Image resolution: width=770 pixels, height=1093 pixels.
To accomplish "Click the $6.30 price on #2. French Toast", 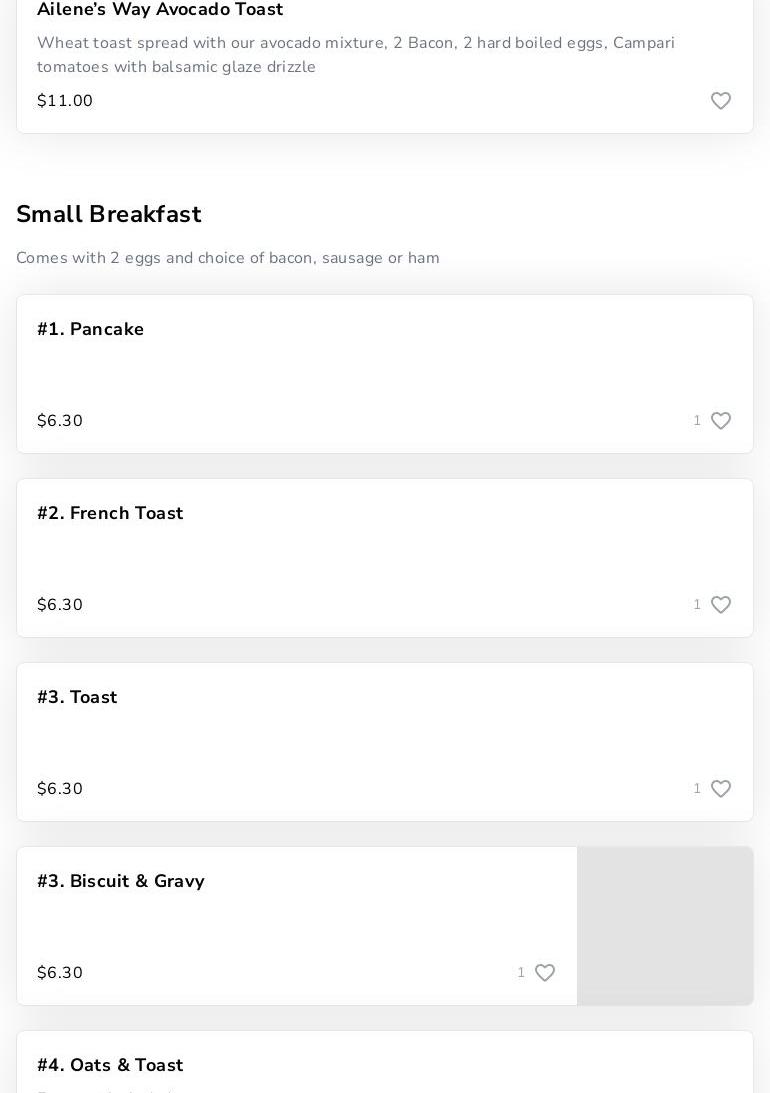I will pyautogui.click(x=60, y=605).
